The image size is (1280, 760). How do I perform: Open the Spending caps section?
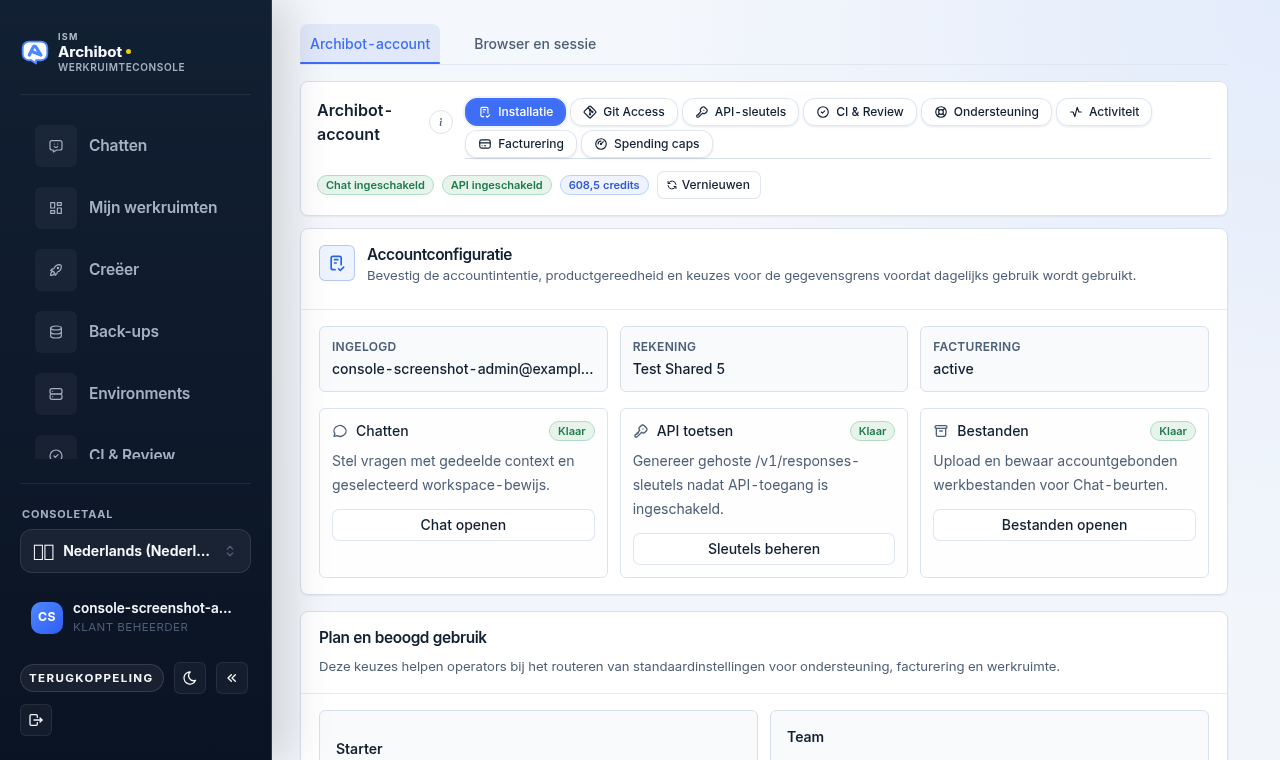tap(647, 144)
